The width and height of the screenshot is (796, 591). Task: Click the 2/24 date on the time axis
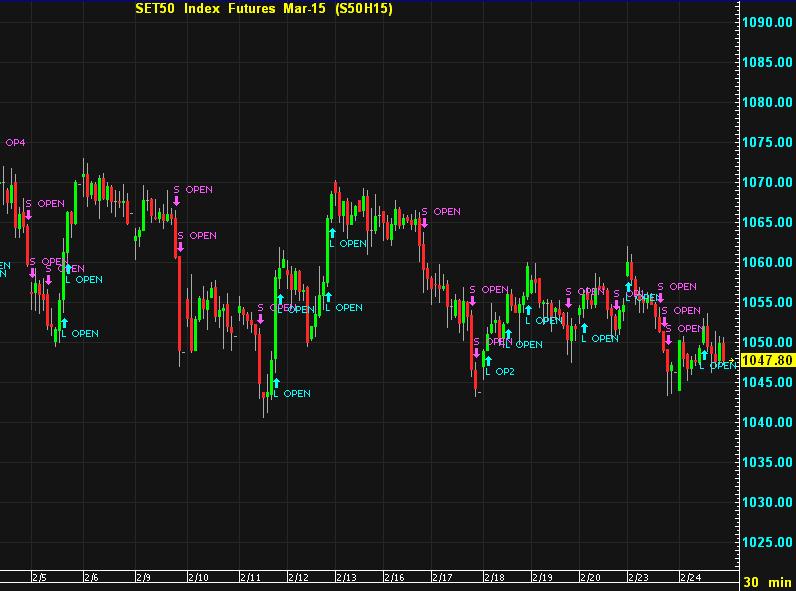[x=689, y=577]
